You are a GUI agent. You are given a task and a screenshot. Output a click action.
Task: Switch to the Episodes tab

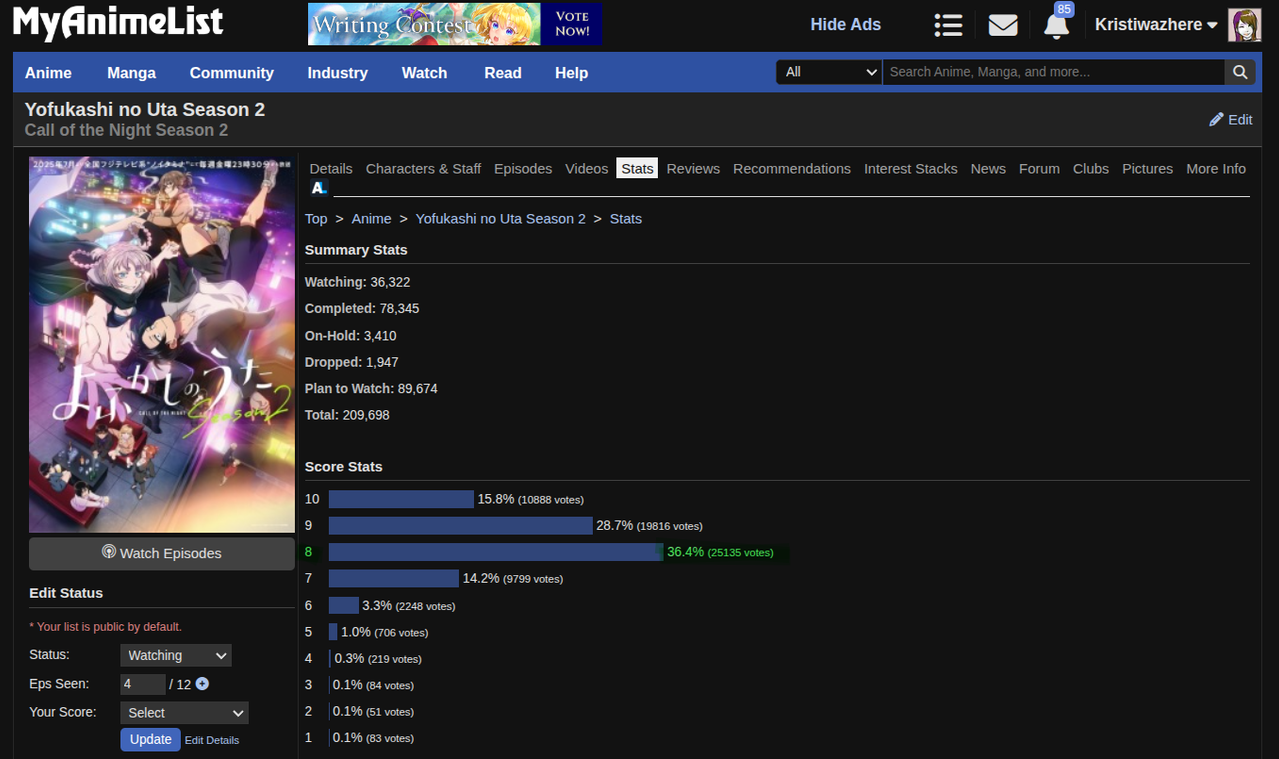(523, 168)
